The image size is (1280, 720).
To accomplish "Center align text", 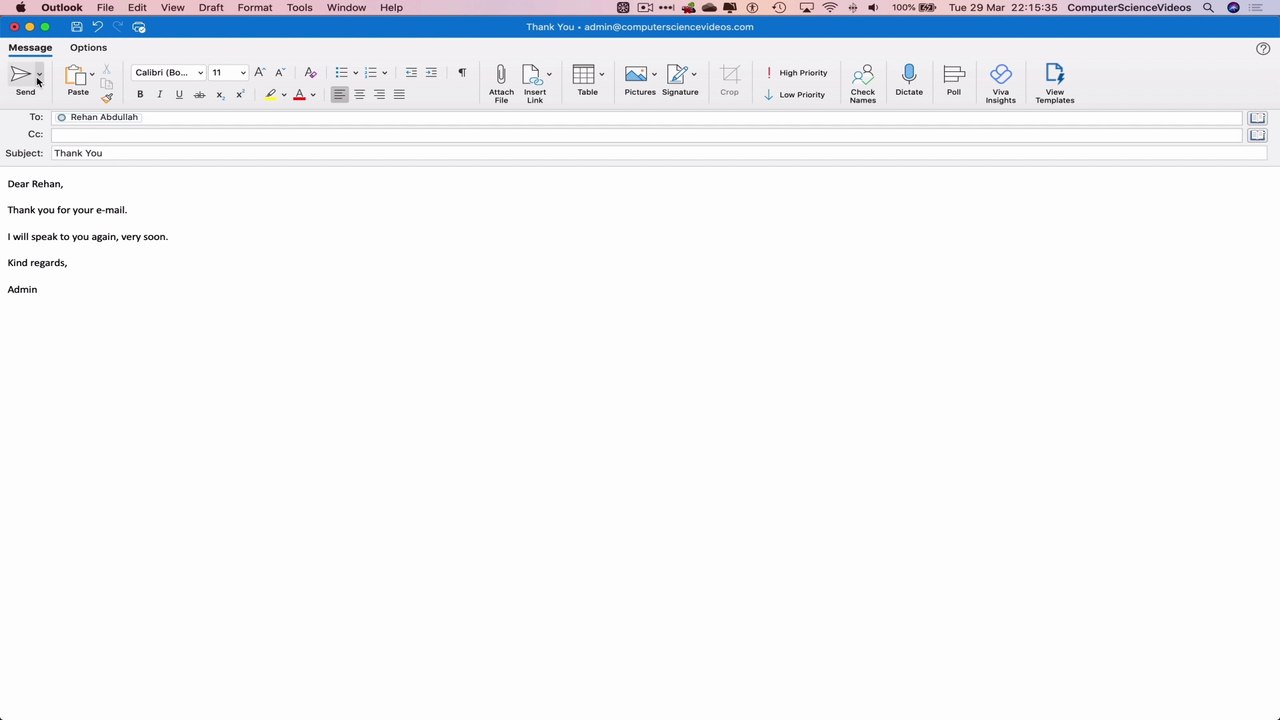I will tap(359, 94).
